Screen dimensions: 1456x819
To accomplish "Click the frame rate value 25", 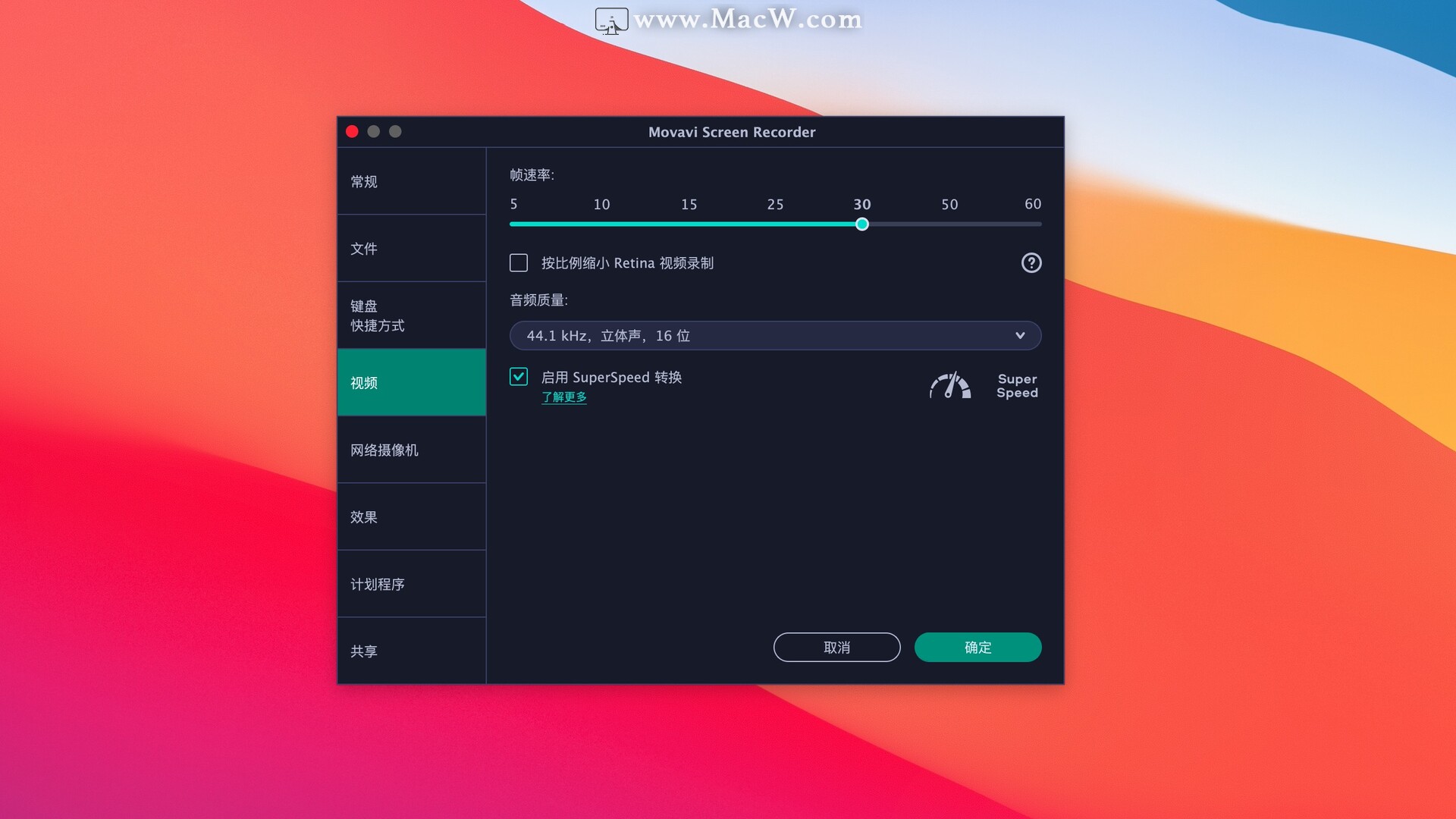I will click(x=775, y=204).
